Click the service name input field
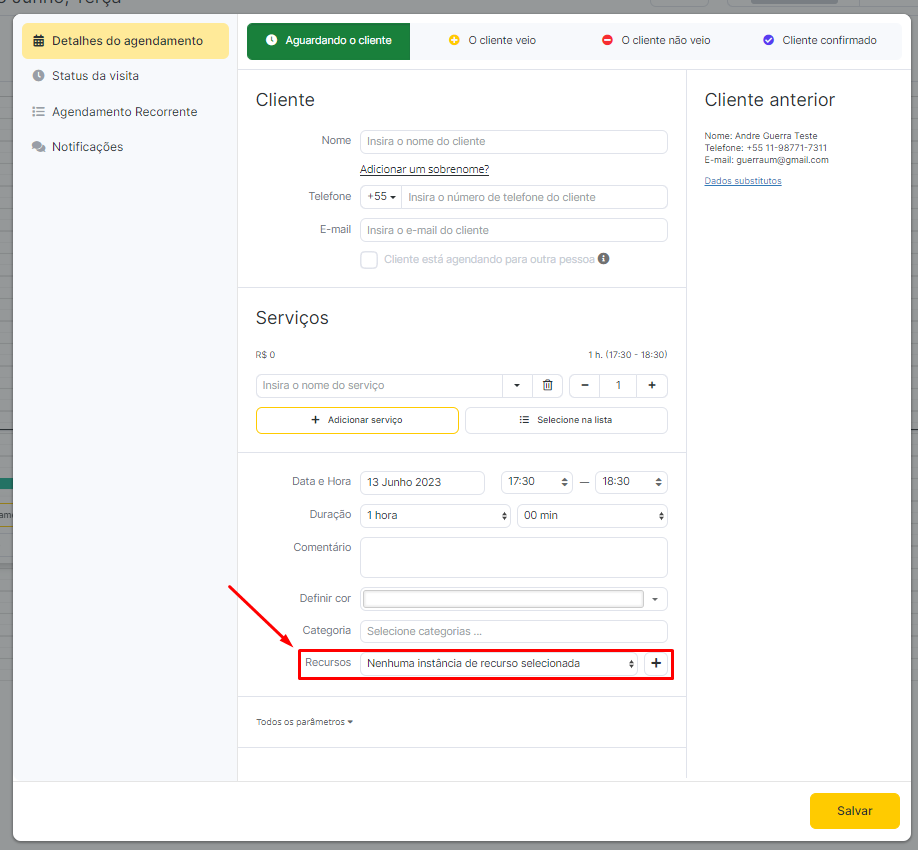The width and height of the screenshot is (918, 850). [x=379, y=386]
